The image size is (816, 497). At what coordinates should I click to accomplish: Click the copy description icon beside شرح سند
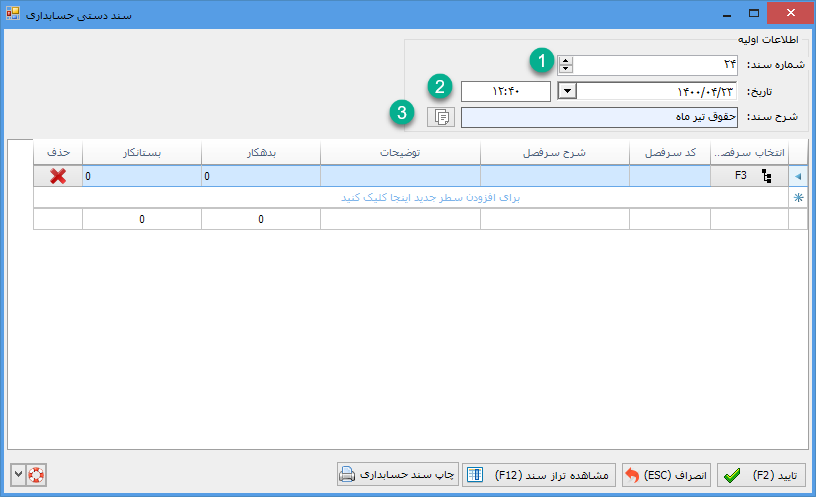441,117
